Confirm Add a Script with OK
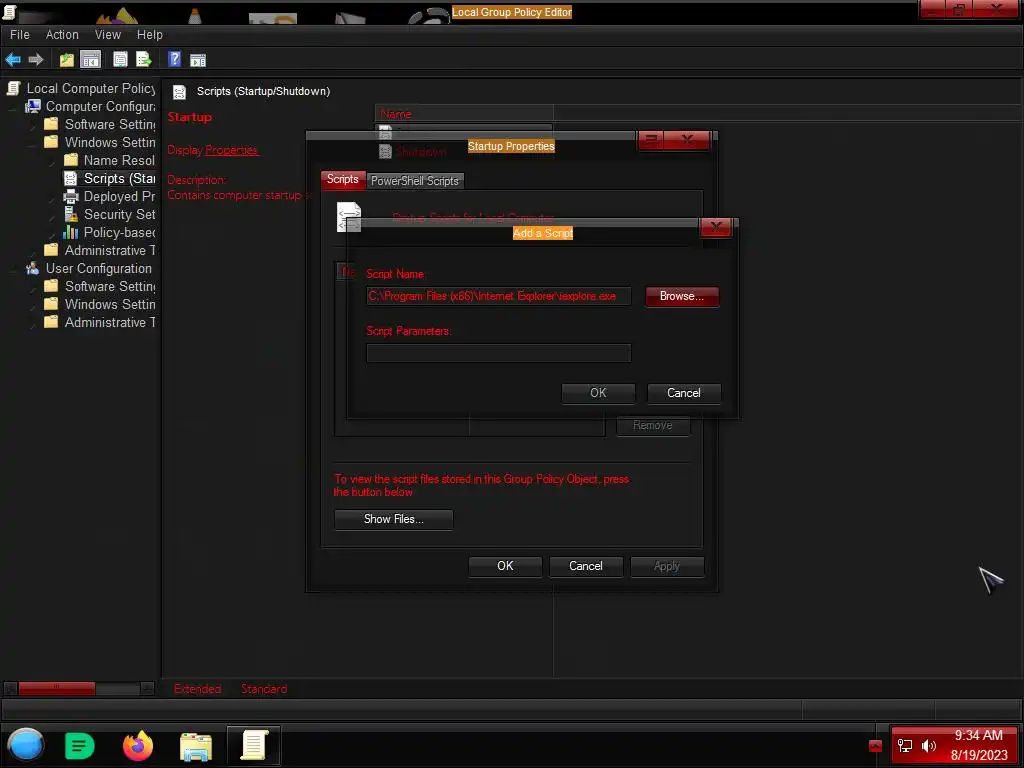The width and height of the screenshot is (1024, 768). [x=598, y=393]
